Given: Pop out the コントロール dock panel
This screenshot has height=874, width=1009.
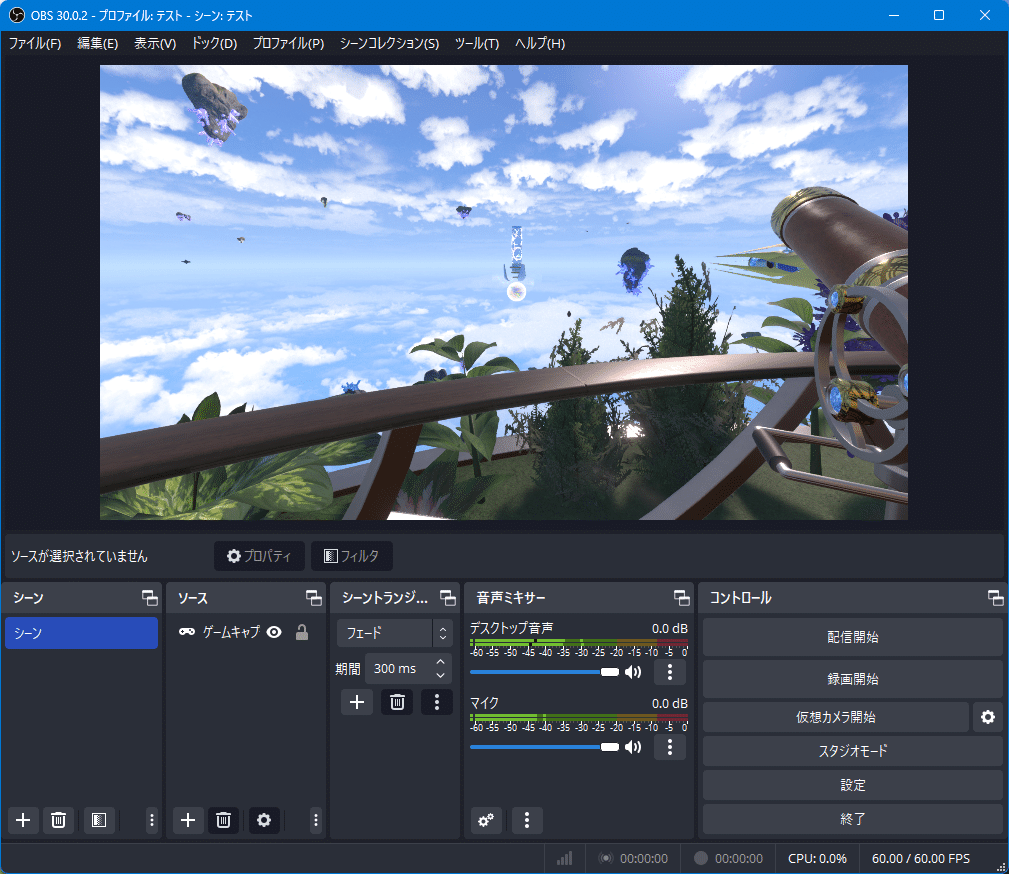Looking at the screenshot, I should pos(995,598).
